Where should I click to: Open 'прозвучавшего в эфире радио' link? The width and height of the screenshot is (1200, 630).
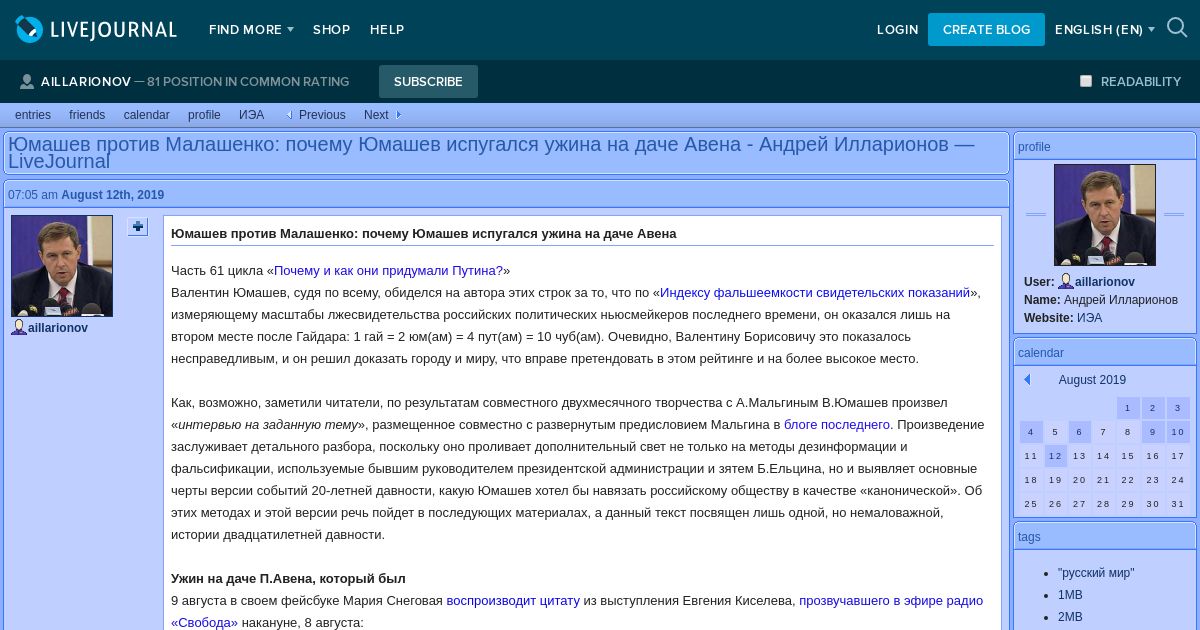point(891,600)
